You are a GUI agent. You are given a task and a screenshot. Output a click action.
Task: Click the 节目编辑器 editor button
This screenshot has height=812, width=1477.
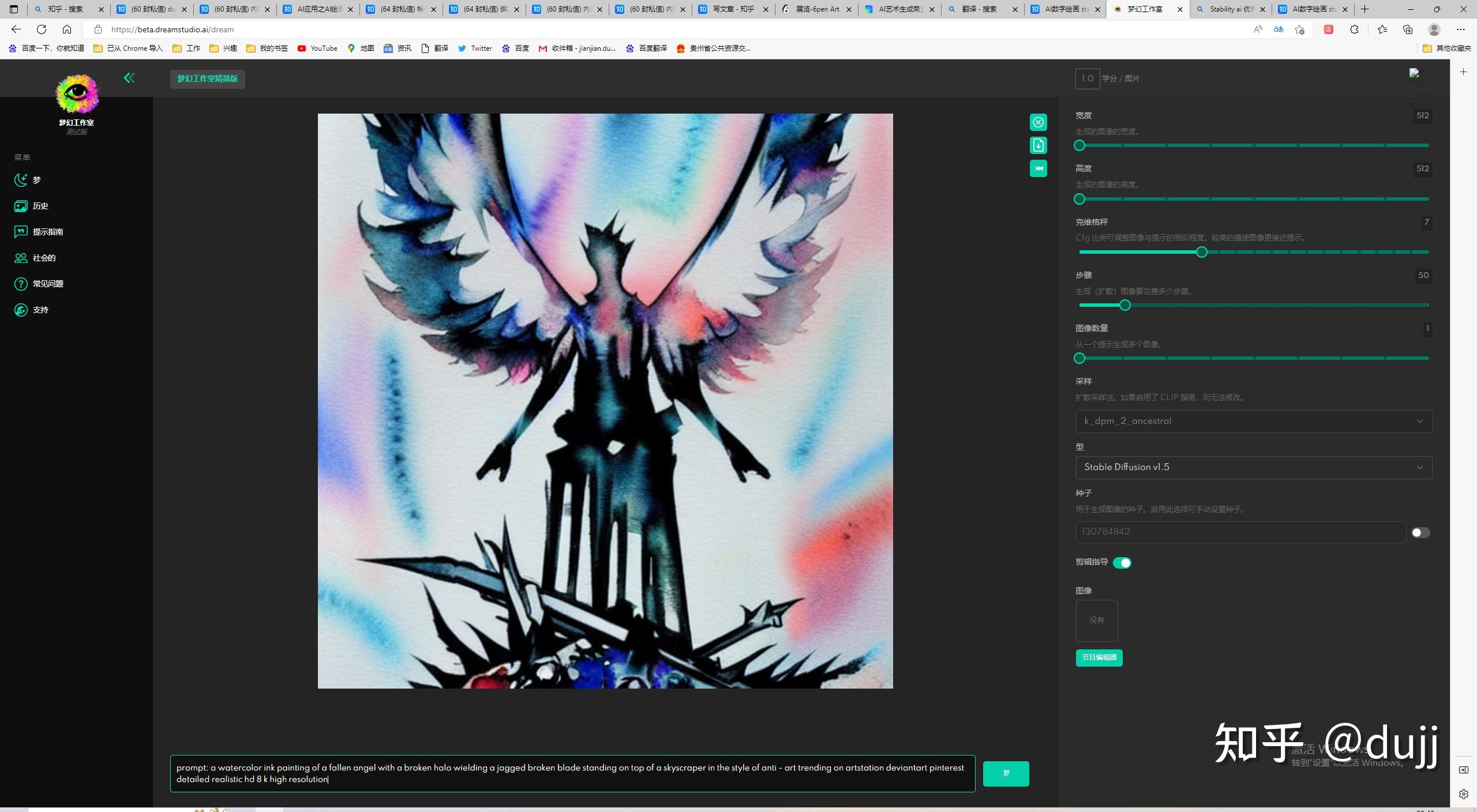[1099, 657]
